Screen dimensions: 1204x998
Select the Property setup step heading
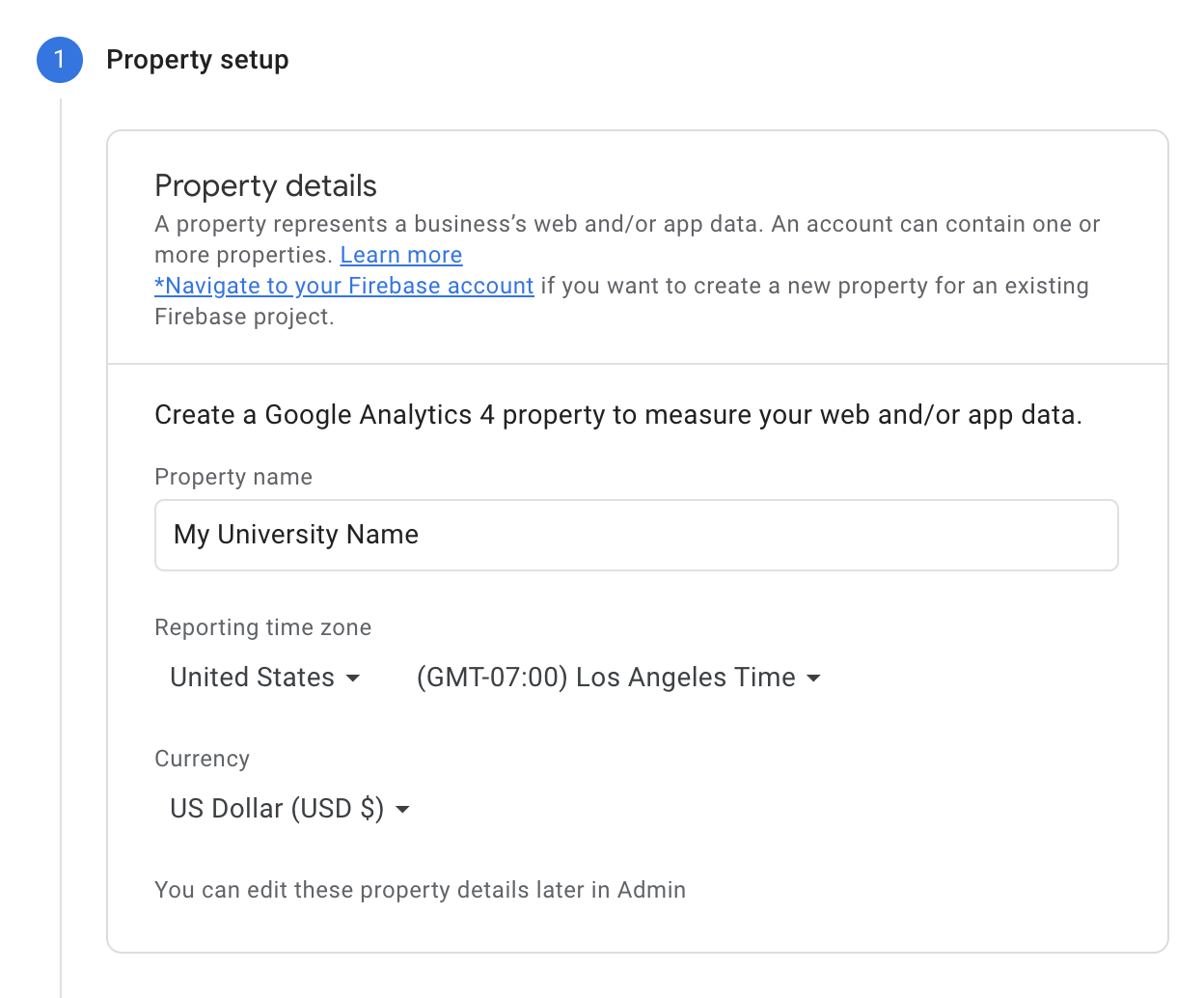(x=198, y=60)
